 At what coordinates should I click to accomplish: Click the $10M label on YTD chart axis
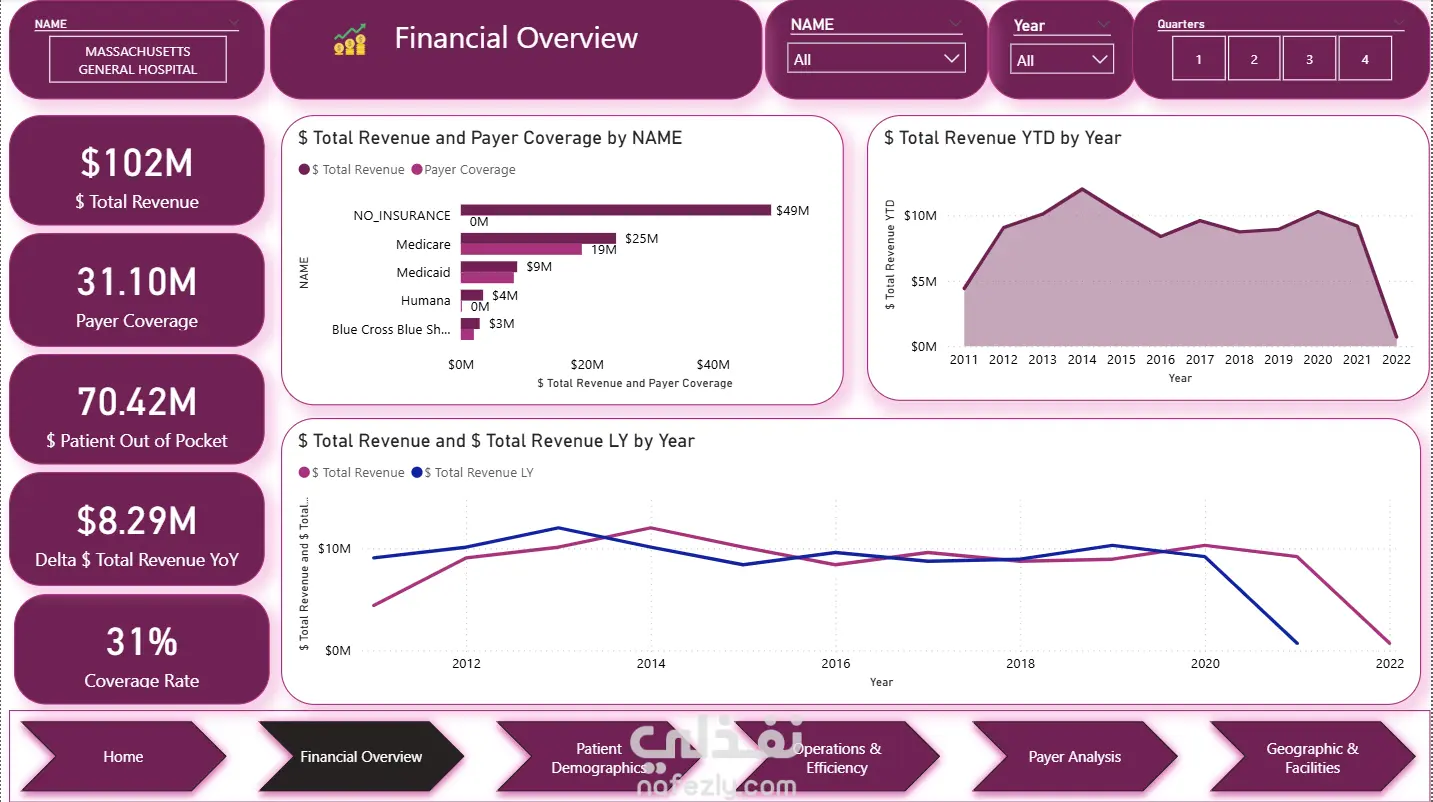click(920, 216)
